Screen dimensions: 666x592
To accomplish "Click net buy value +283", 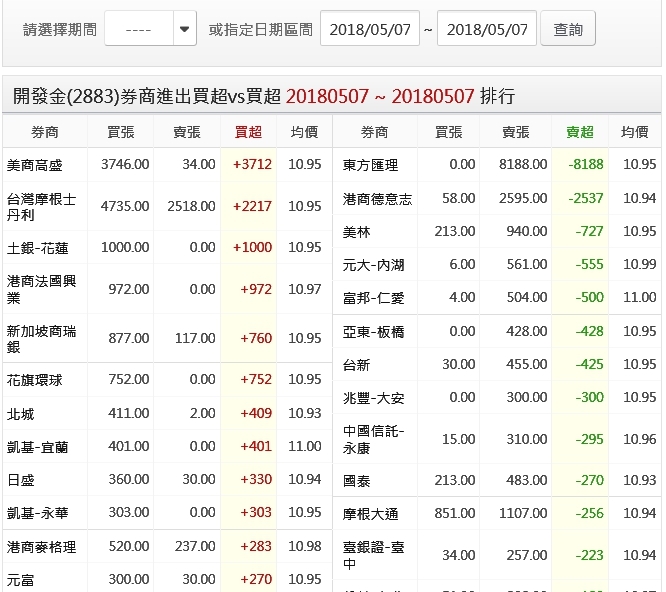I will (256, 546).
